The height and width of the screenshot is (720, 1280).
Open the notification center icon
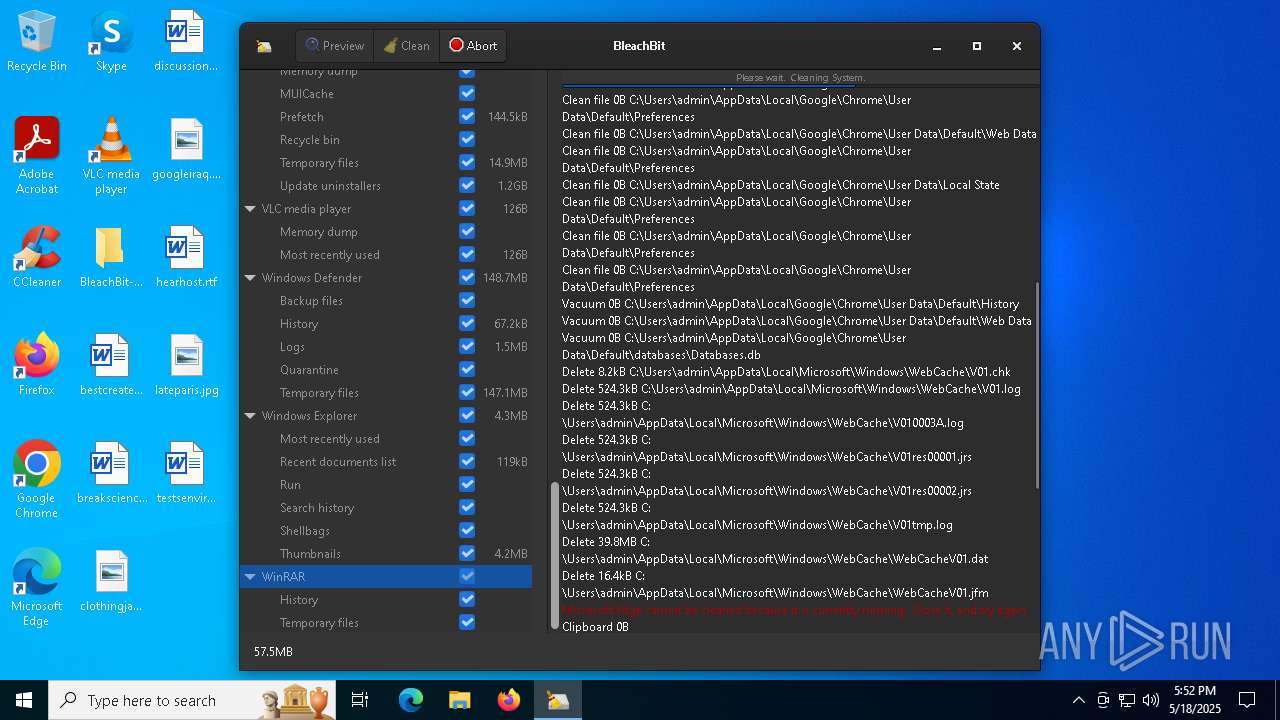tap(1247, 700)
